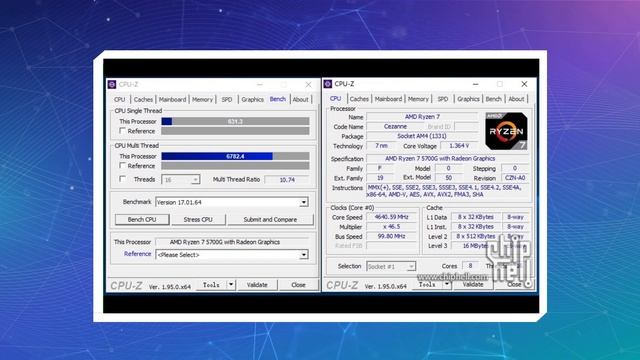Expand the Tools arrow in the CPU window
640x360 pixels.
(447, 284)
